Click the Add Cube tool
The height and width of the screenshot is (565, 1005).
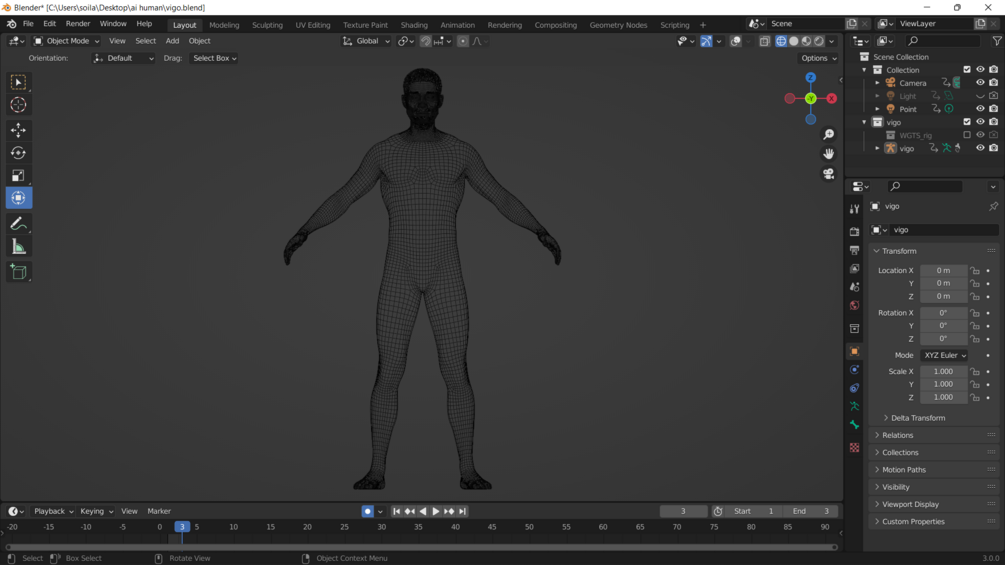click(18, 272)
